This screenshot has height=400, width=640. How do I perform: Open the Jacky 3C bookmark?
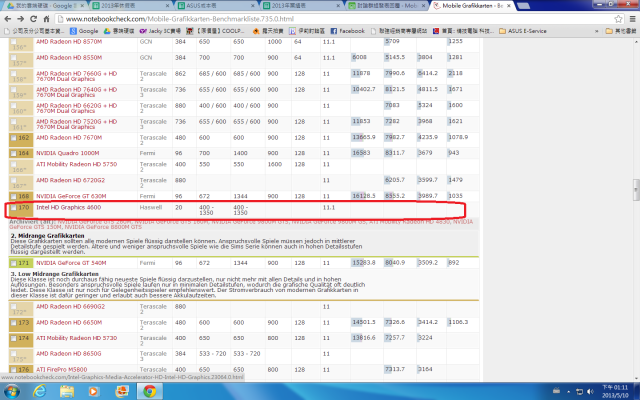(160, 31)
